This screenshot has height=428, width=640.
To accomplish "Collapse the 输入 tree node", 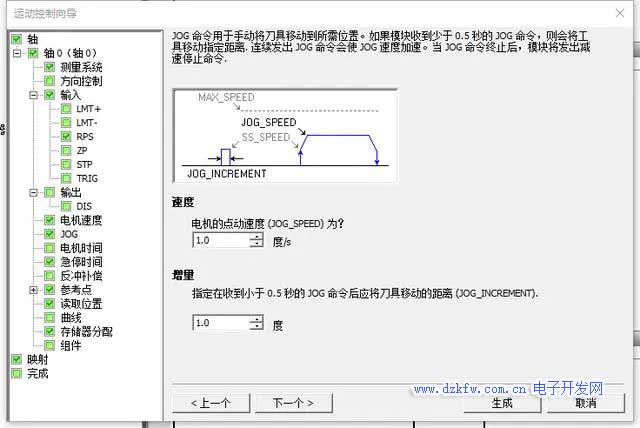I will (34, 95).
